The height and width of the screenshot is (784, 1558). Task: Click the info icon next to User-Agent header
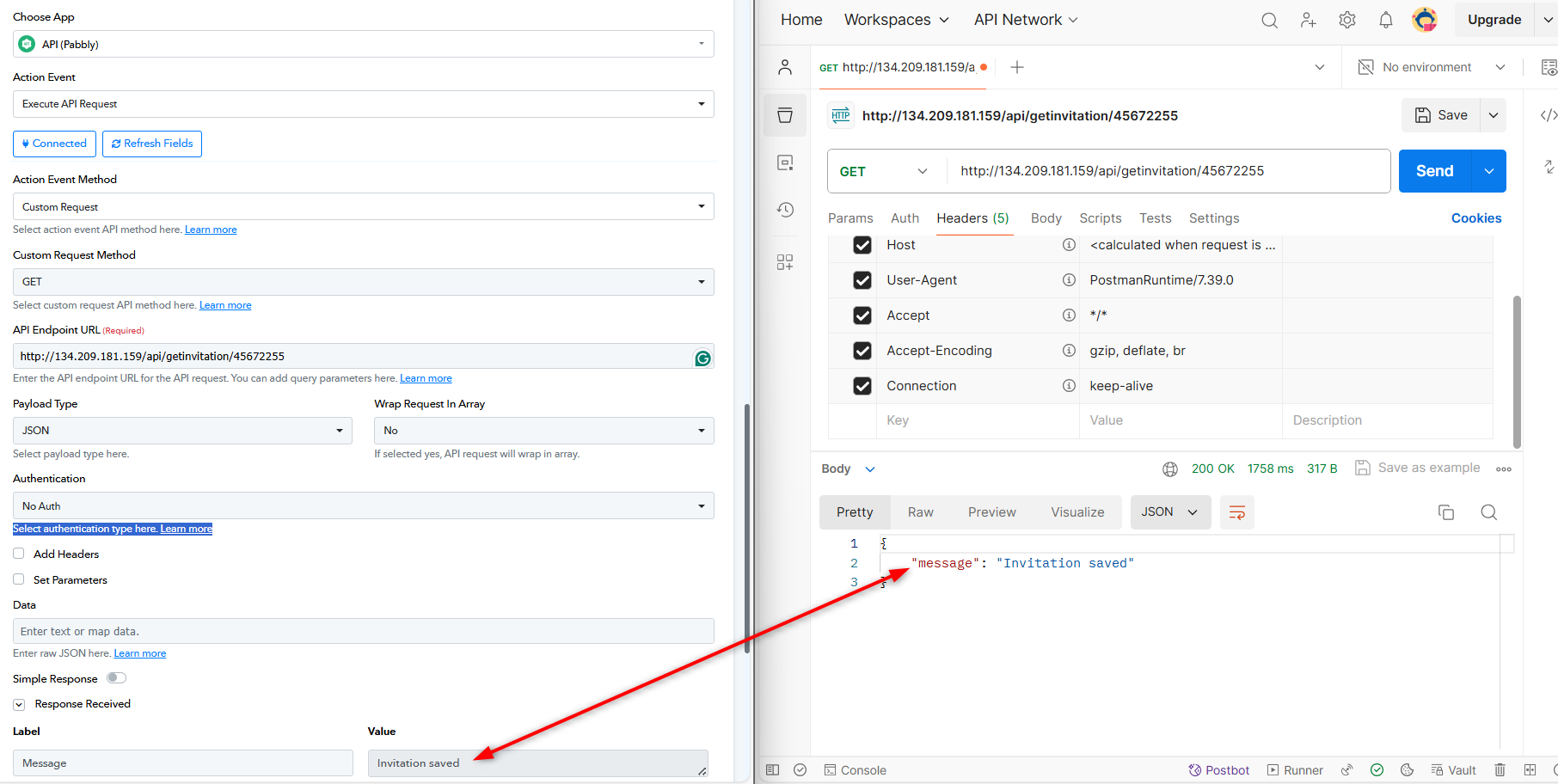click(1069, 280)
